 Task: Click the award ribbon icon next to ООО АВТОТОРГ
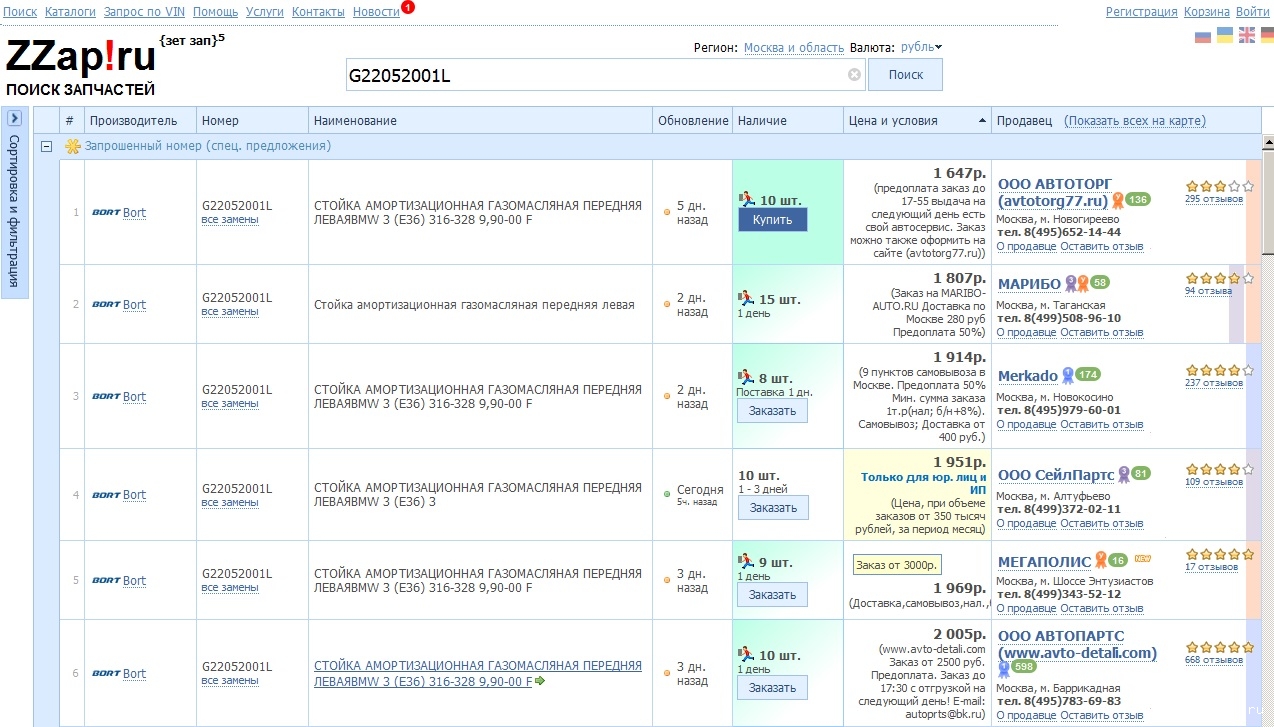point(1118,200)
